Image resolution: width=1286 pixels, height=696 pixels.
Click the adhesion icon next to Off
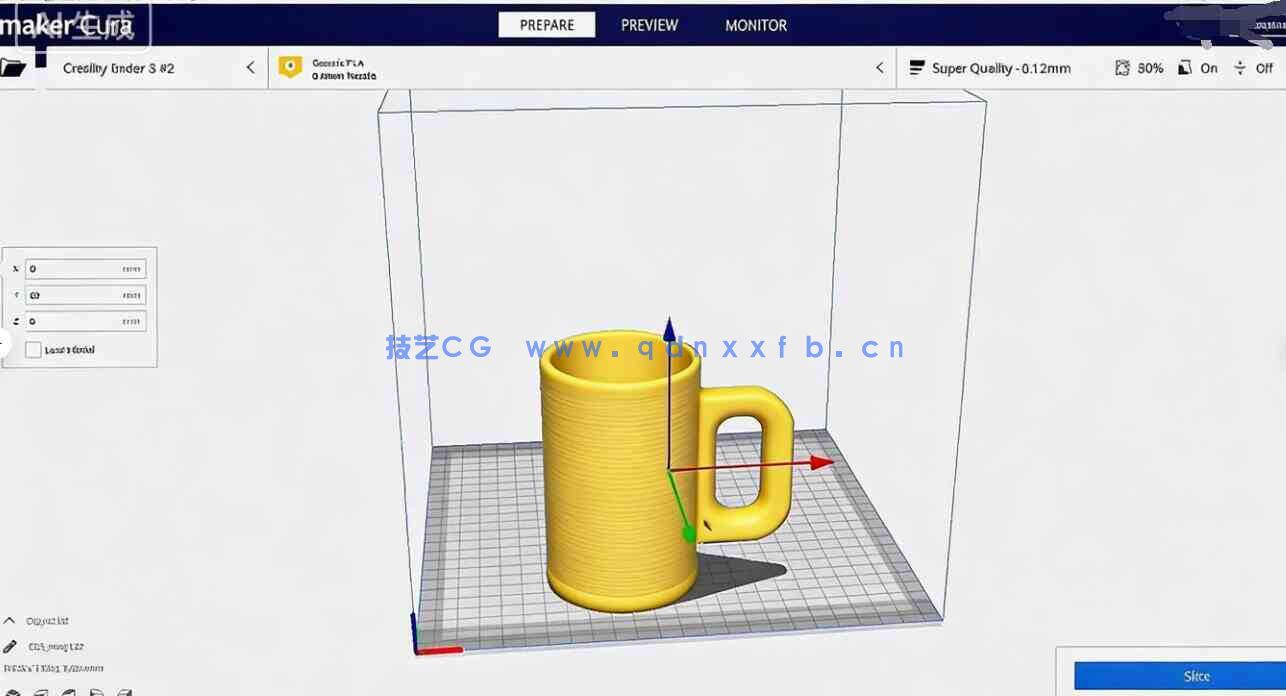coord(1240,68)
